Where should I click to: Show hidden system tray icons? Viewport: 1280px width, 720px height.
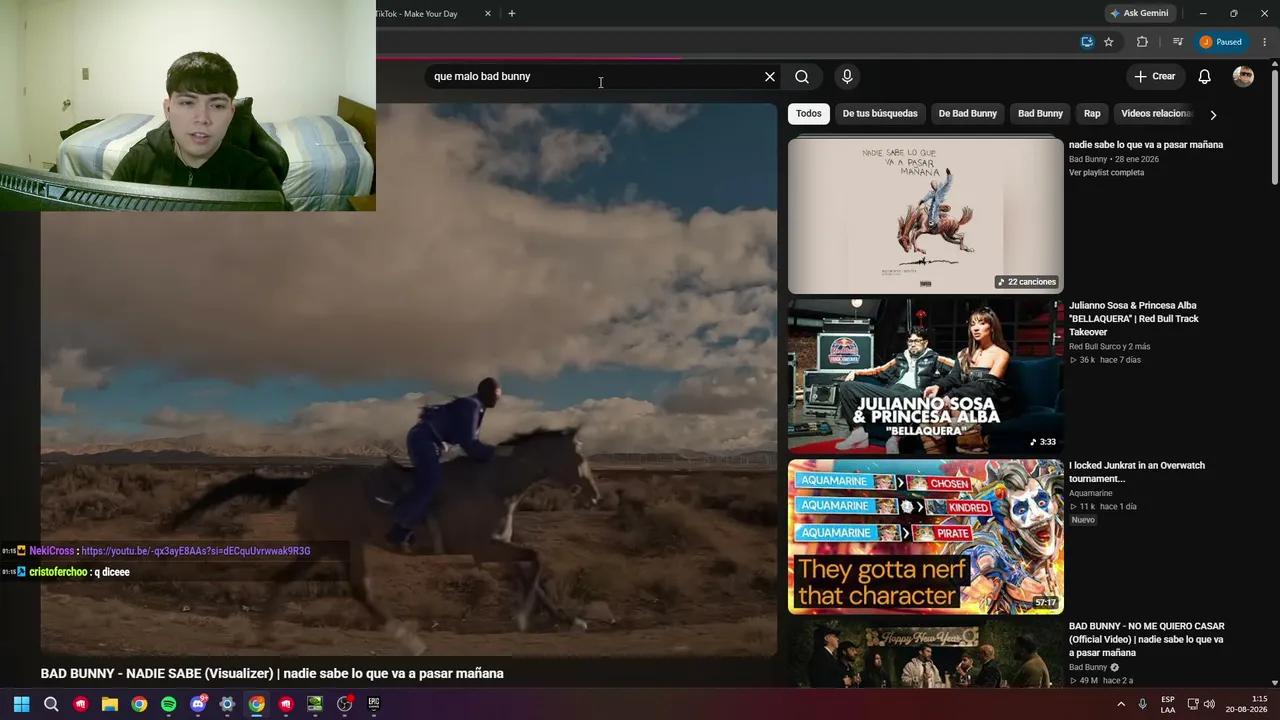tap(1121, 704)
